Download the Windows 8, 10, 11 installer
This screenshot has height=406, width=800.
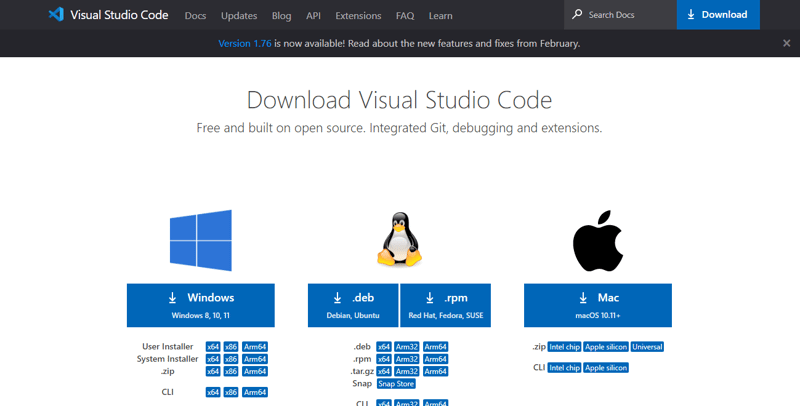[200, 304]
